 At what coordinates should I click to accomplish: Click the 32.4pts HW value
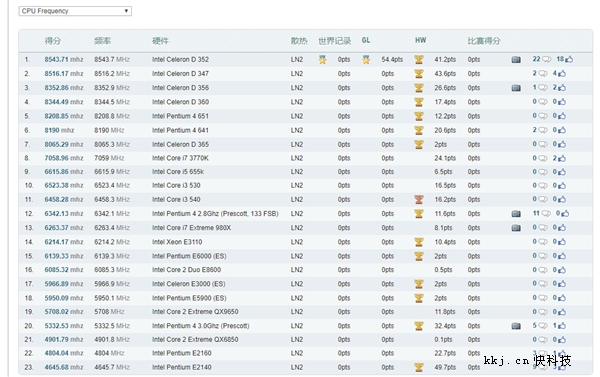pos(445,326)
